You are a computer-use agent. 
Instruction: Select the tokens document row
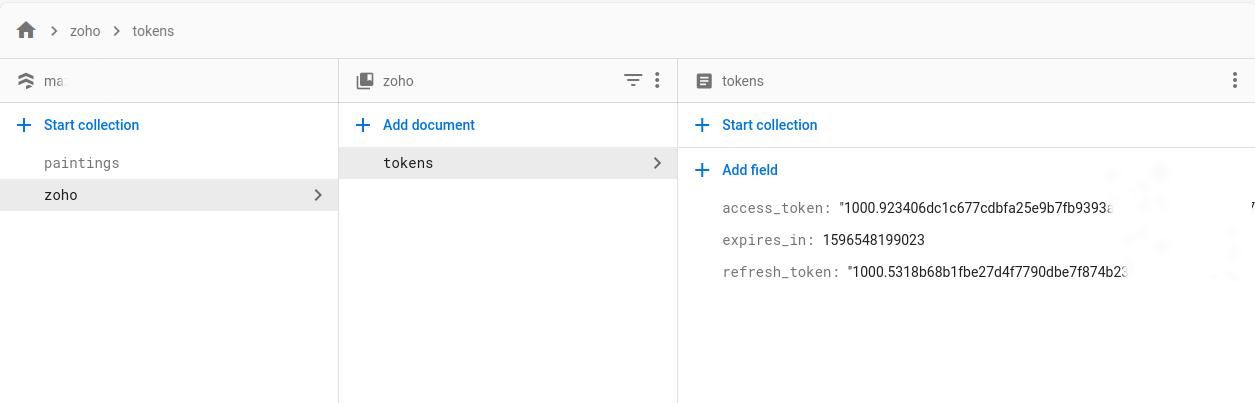click(508, 163)
